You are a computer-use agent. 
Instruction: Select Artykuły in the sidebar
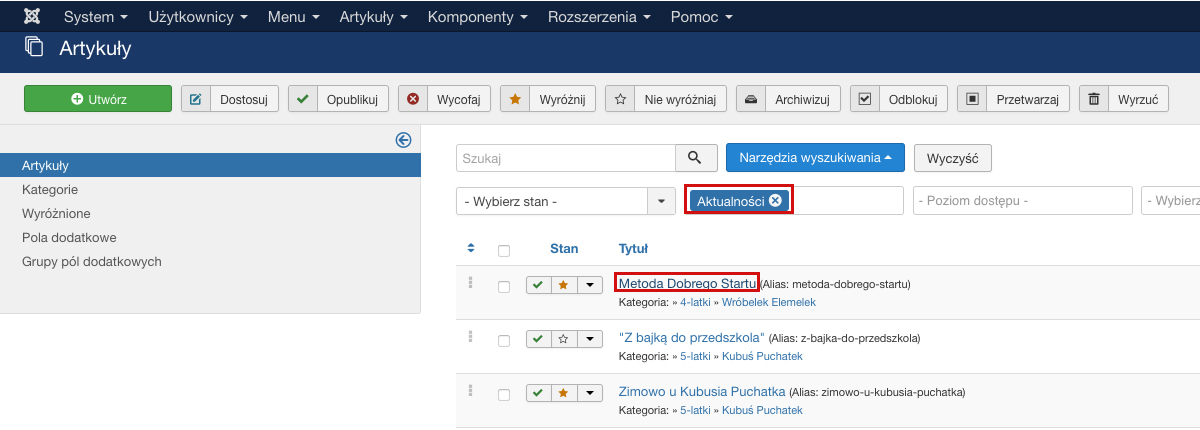coord(210,165)
